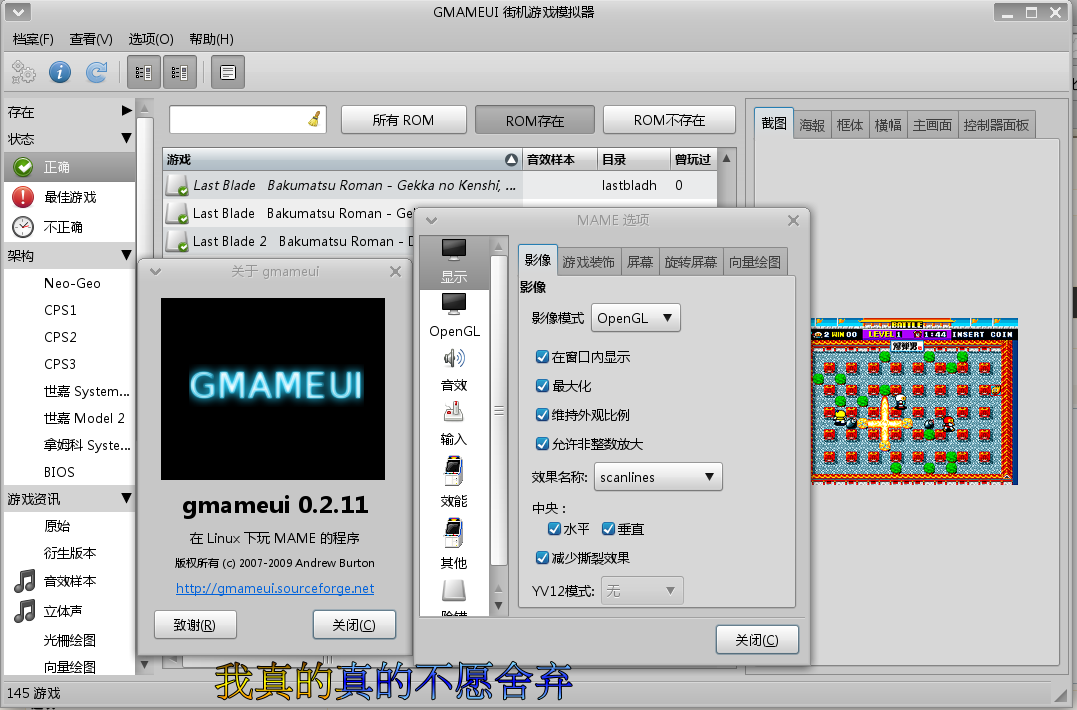Open the main window menu chevron in title bar
The image size is (1077, 710).
click(18, 12)
